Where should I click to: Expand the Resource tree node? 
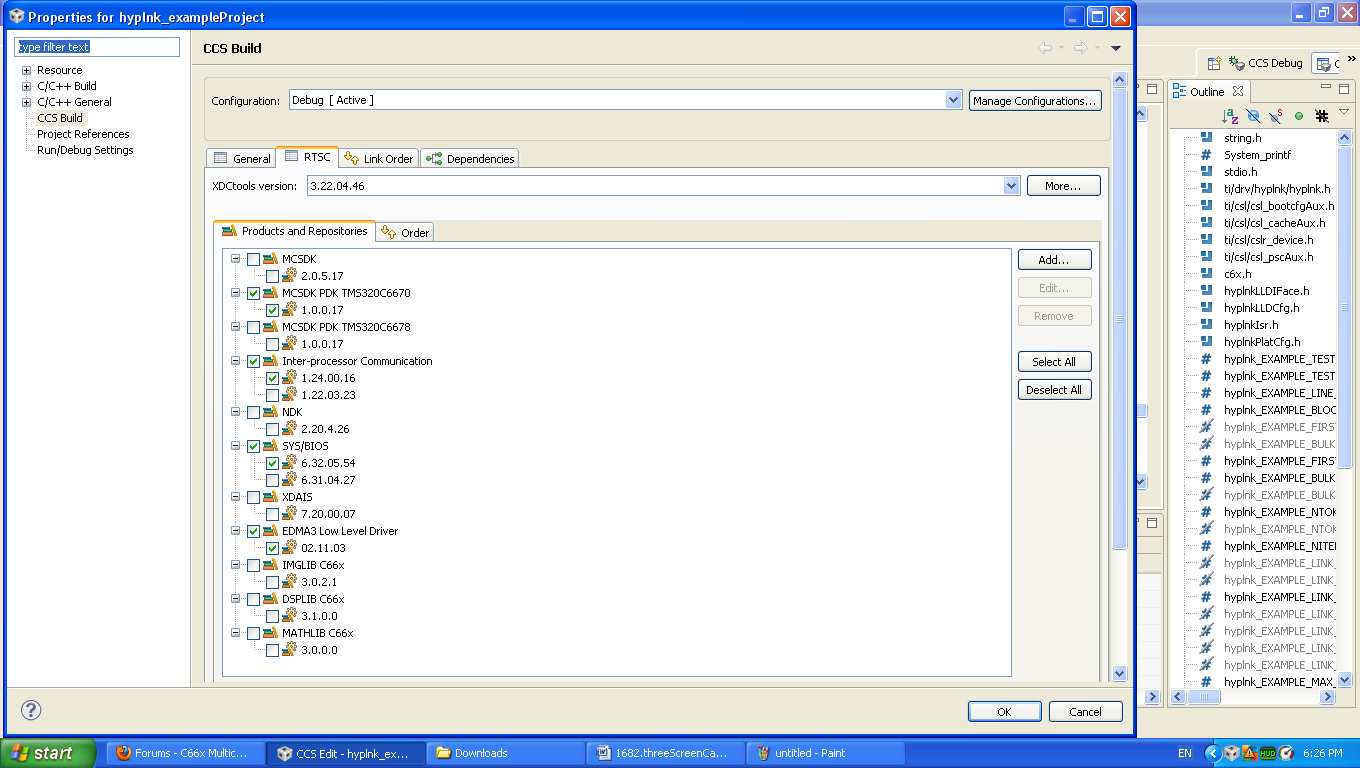(27, 70)
